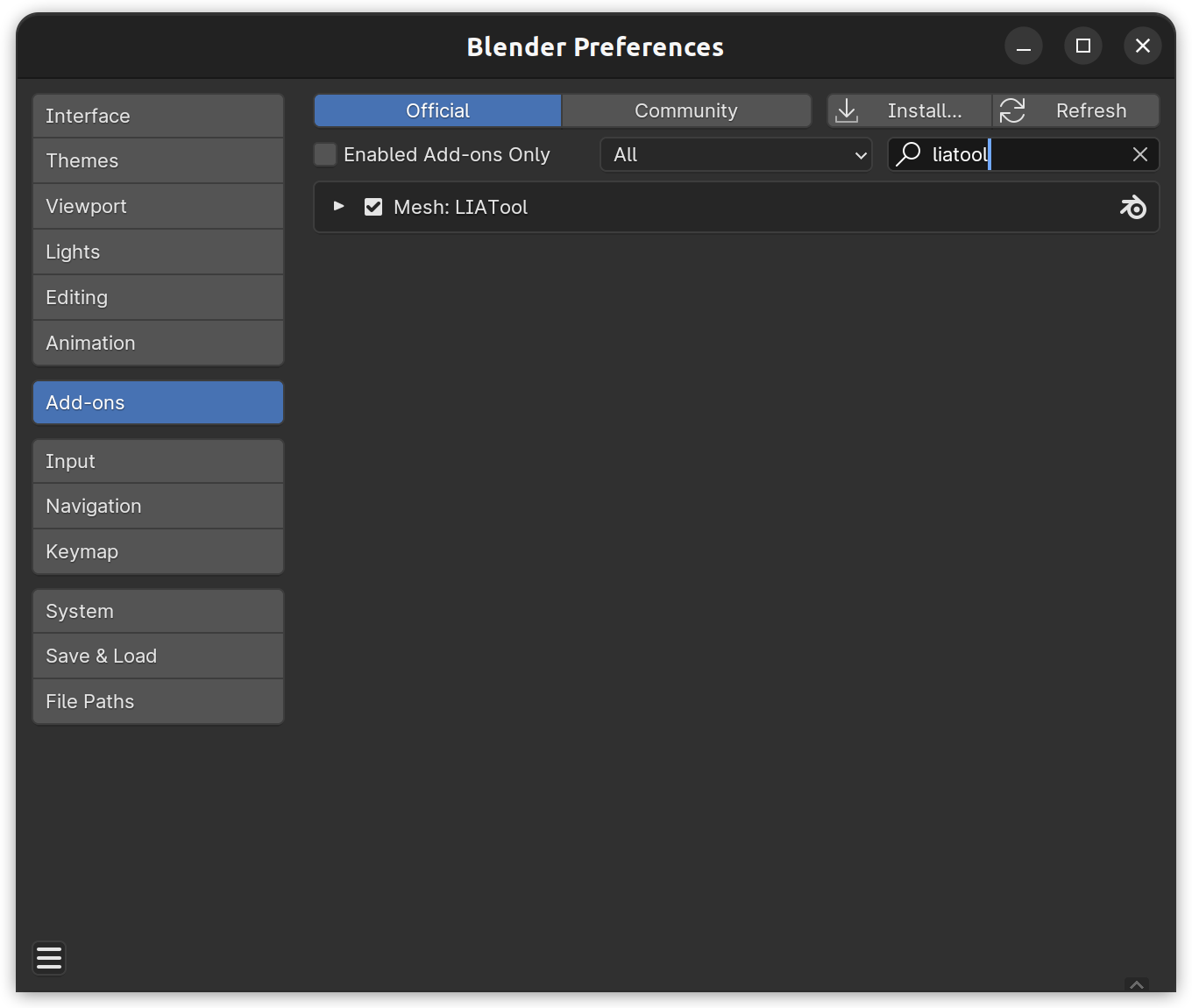
Task: Open the All category dropdown
Action: 736,154
